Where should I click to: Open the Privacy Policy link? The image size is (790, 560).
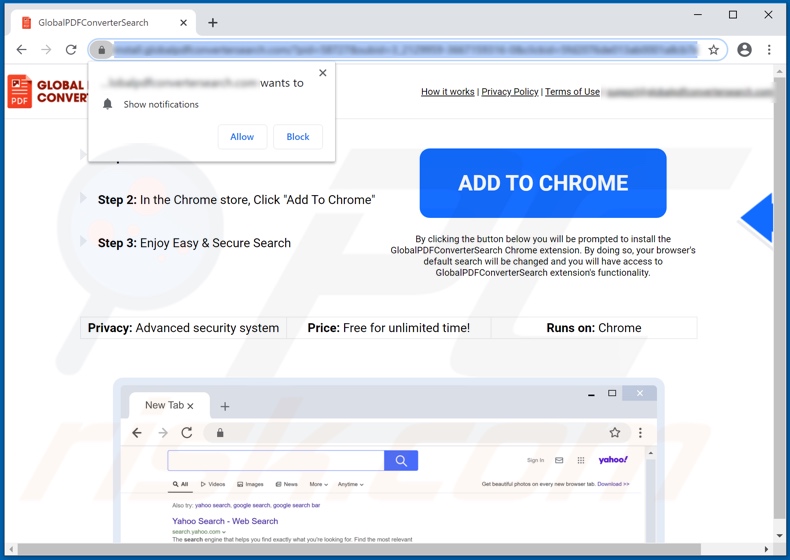point(510,92)
